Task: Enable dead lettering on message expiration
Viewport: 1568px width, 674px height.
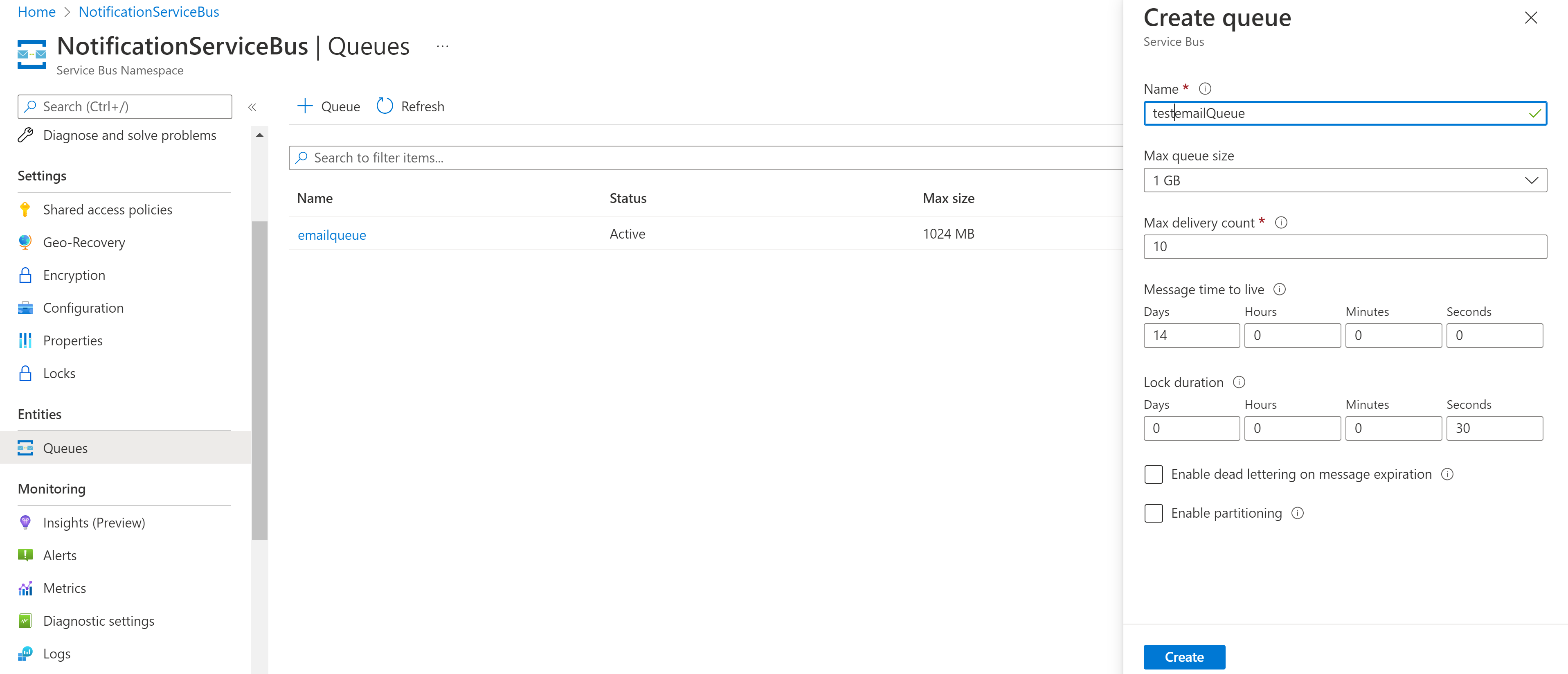Action: coord(1154,474)
